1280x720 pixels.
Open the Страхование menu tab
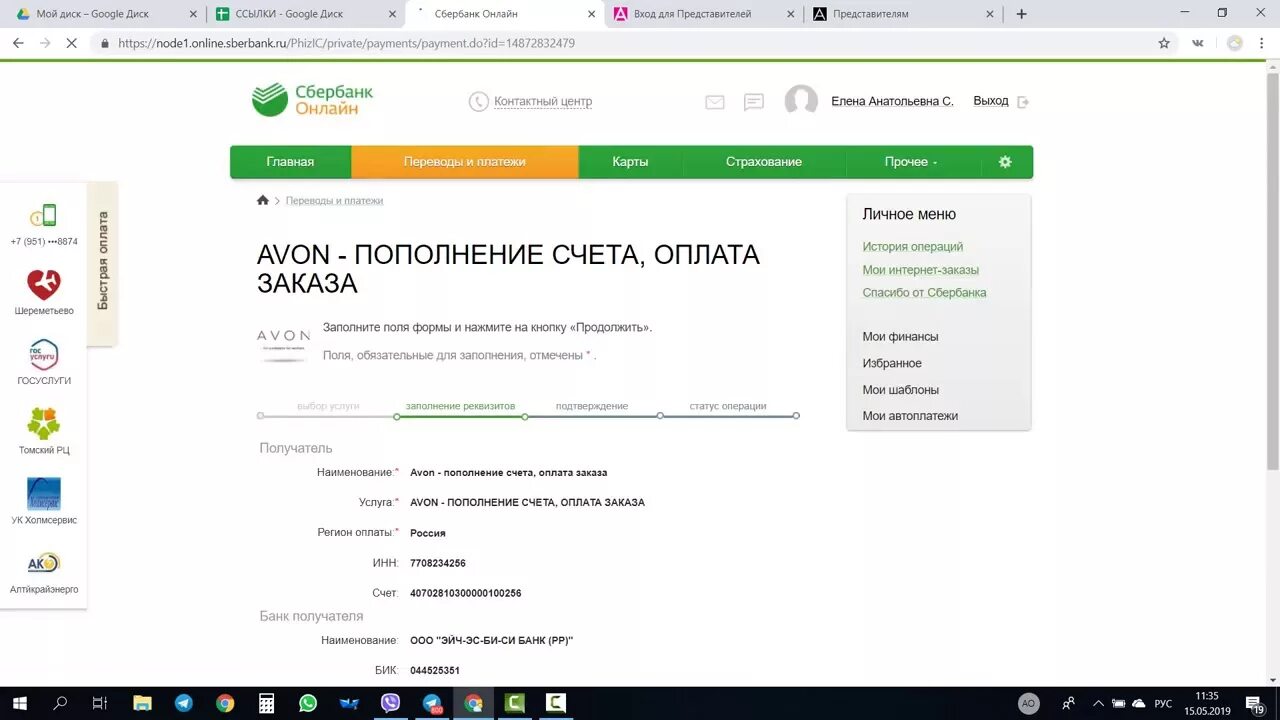pos(764,162)
